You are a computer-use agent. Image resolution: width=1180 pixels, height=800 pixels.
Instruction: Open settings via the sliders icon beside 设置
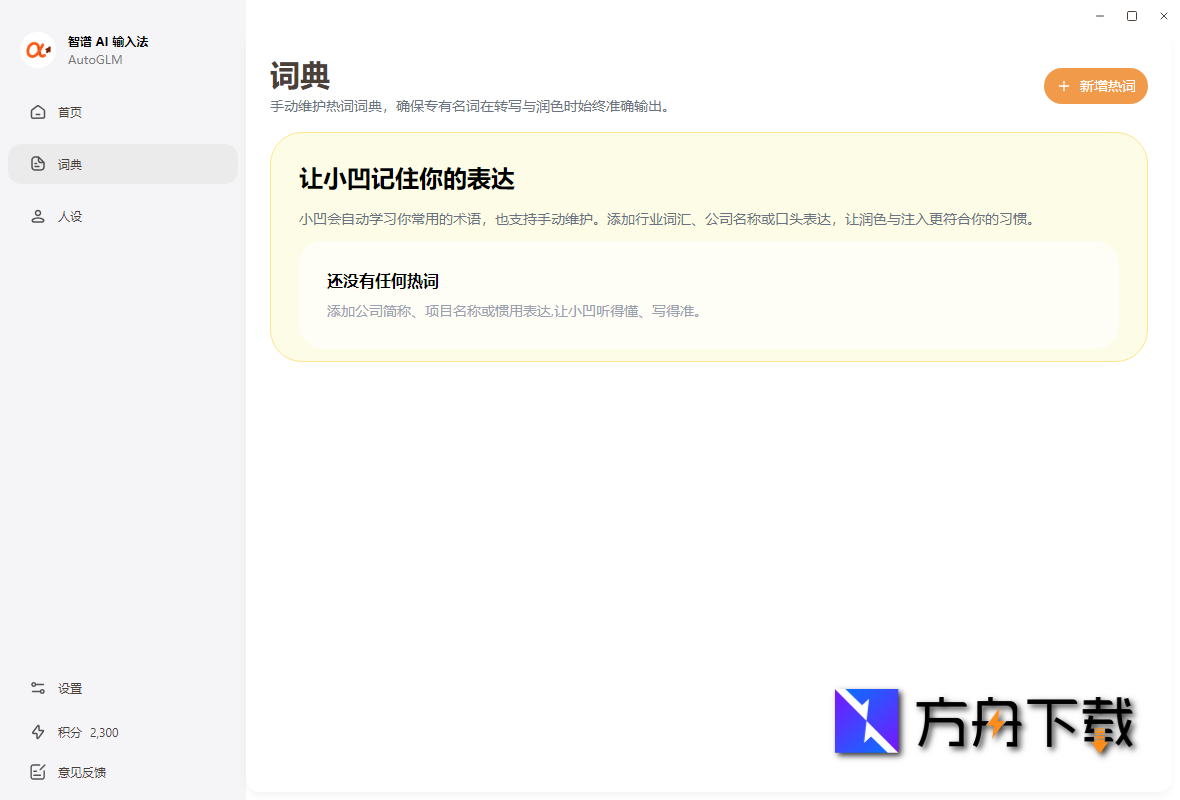[x=38, y=688]
